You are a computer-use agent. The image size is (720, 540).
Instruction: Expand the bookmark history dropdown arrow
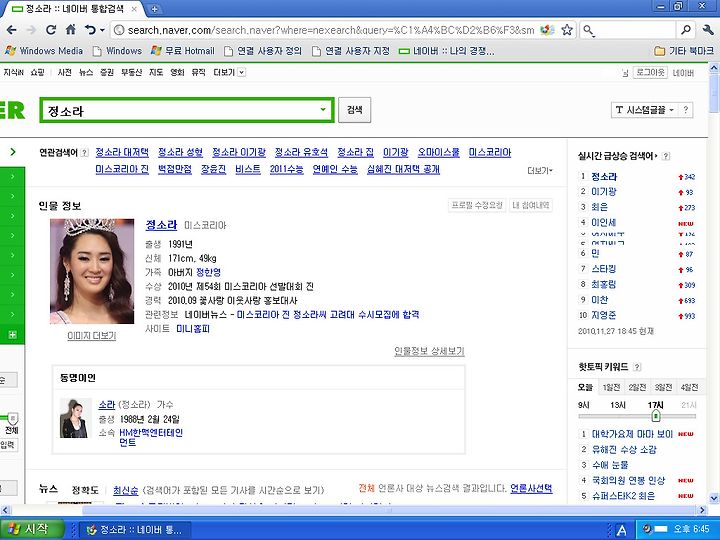tap(102, 30)
